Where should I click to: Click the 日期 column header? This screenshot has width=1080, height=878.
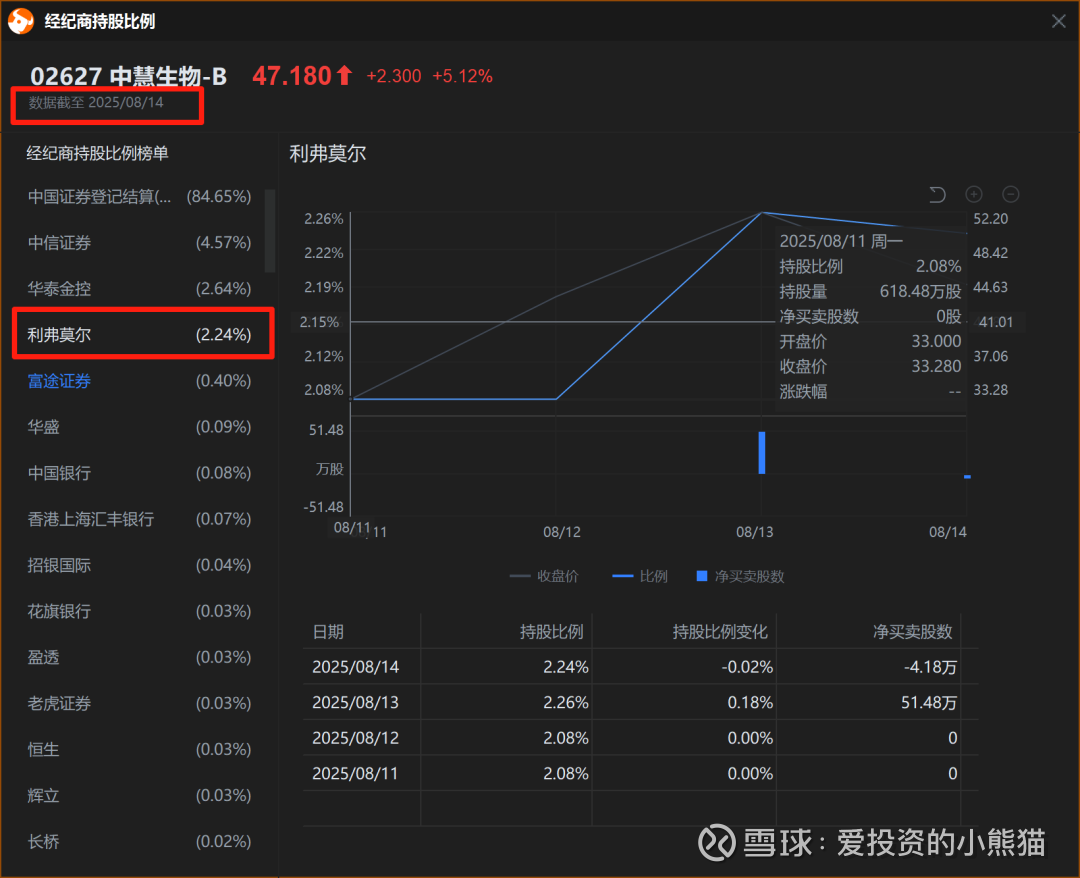(328, 632)
